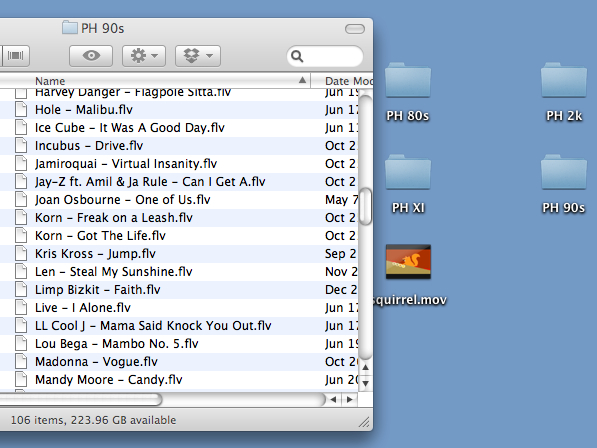The image size is (597, 448).
Task: Select Kris Kross – Jump.flv
Action: pyautogui.click(x=179, y=254)
